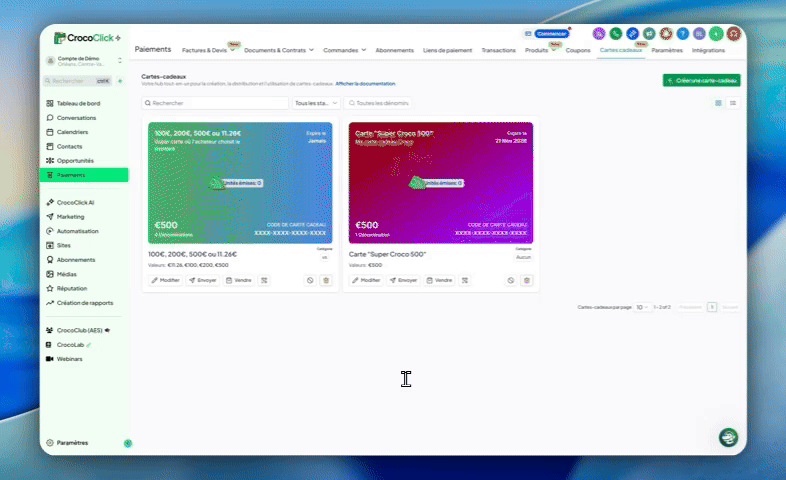Collapse the left sidebar with green arrow
The image size is (786, 480).
coord(127,443)
